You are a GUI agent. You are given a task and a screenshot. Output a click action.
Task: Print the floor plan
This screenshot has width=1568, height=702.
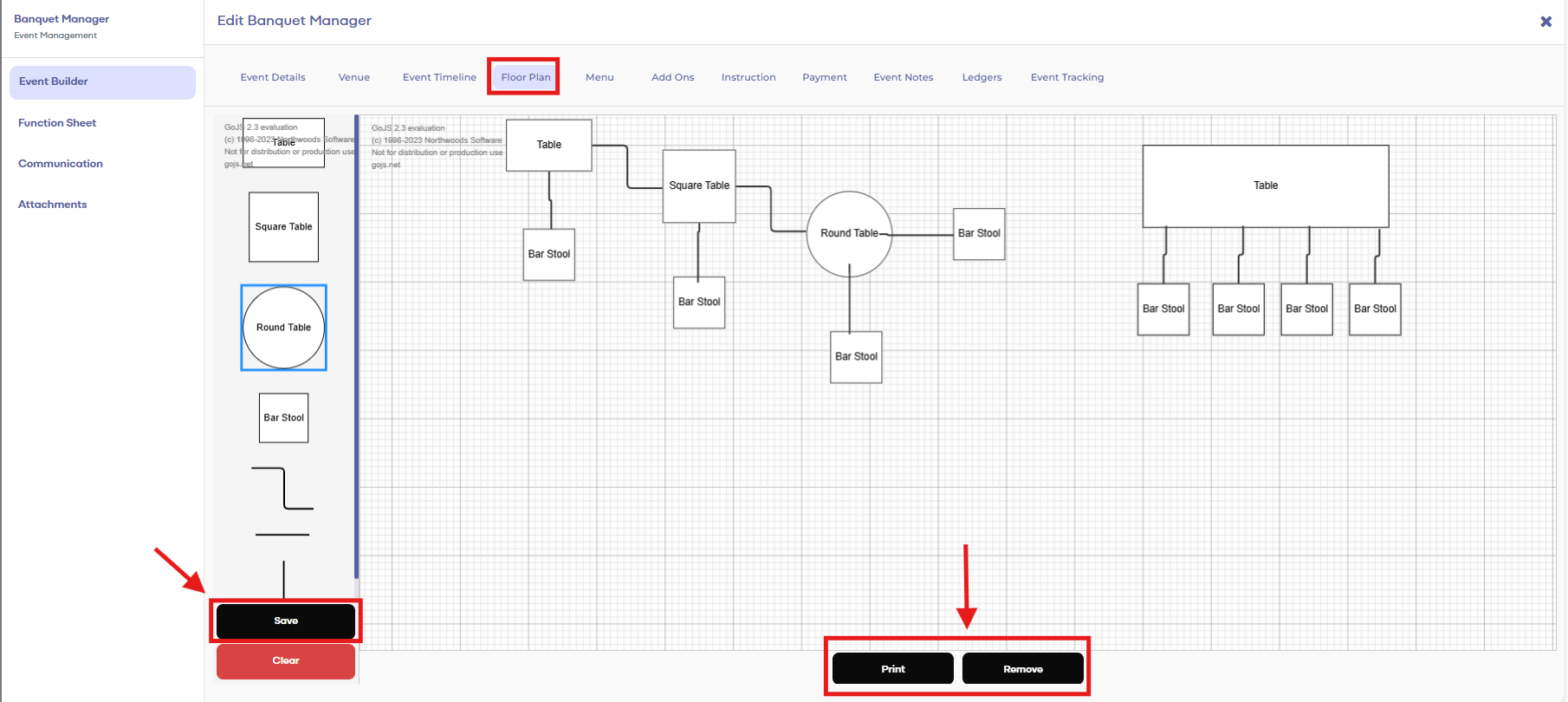pyautogui.click(x=892, y=669)
